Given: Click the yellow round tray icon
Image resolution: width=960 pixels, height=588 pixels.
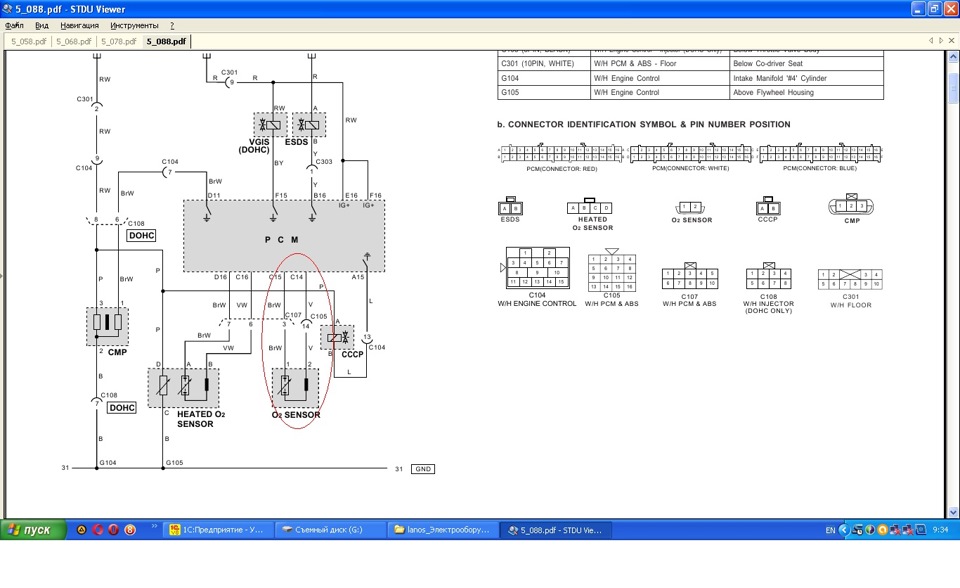Looking at the screenshot, I should pos(882,530).
